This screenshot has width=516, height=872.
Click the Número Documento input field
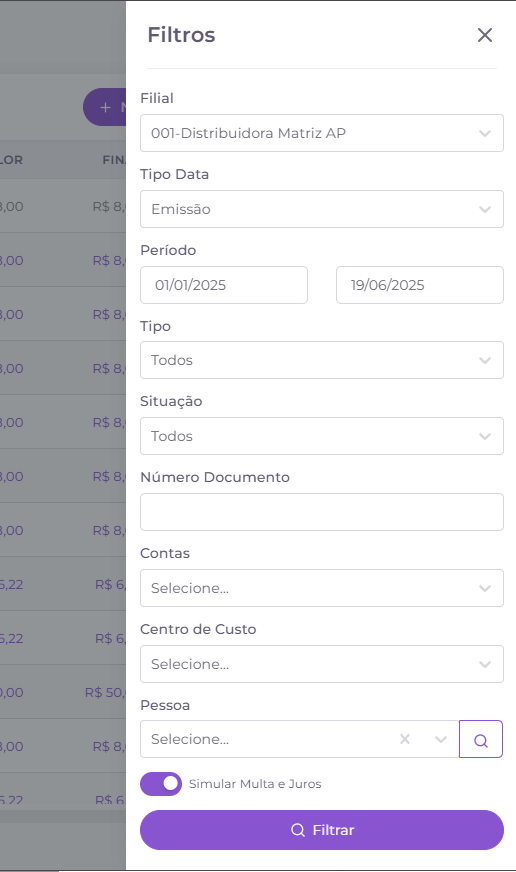(x=322, y=512)
